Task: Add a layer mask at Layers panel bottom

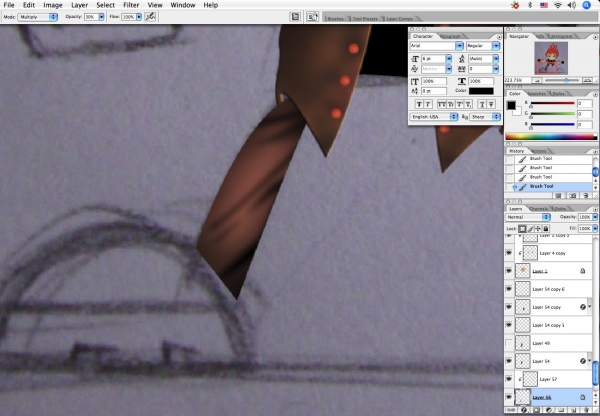Action: 536,410
